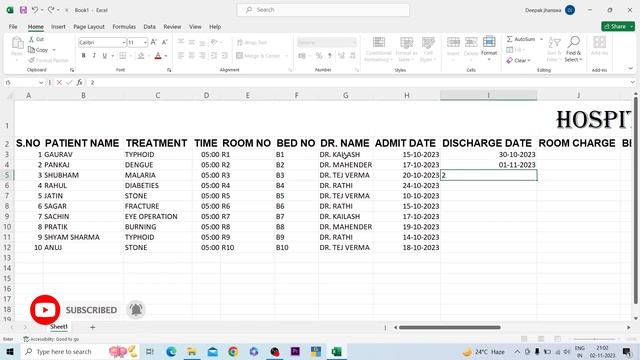
Task: Click the Deepak account avatar
Action: [x=570, y=10]
